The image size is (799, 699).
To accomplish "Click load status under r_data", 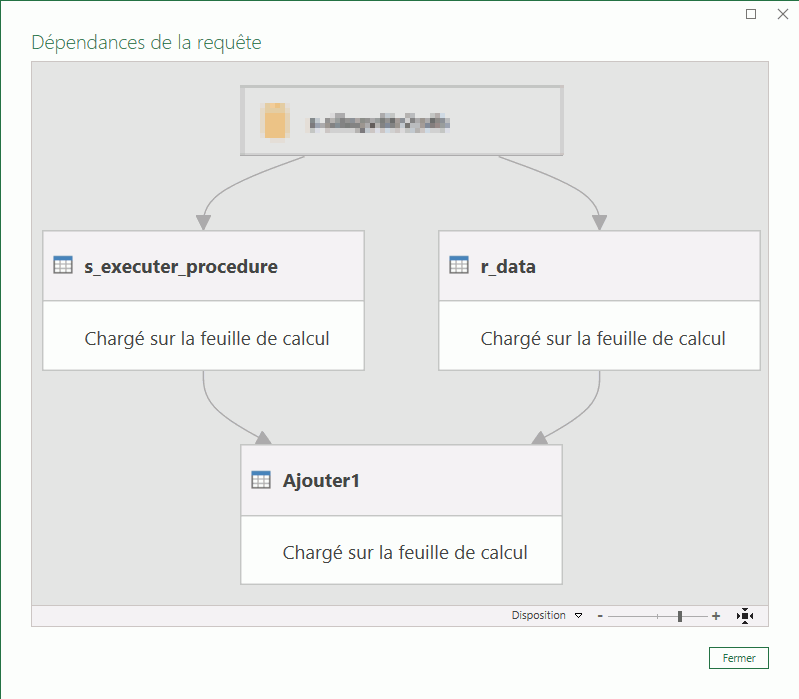I will [603, 338].
